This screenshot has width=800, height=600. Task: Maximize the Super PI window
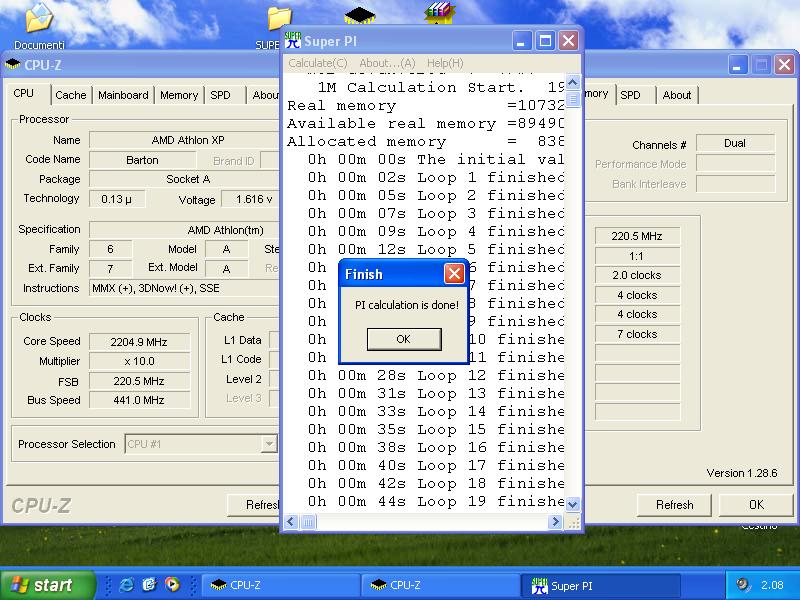(545, 41)
